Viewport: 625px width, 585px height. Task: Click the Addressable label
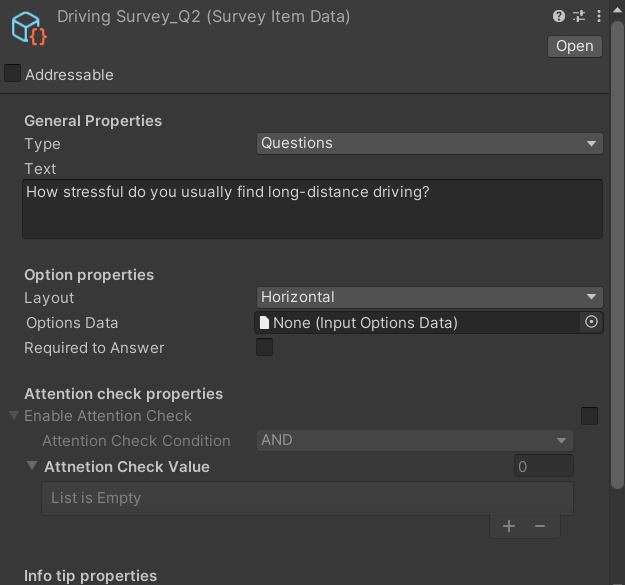tap(69, 75)
